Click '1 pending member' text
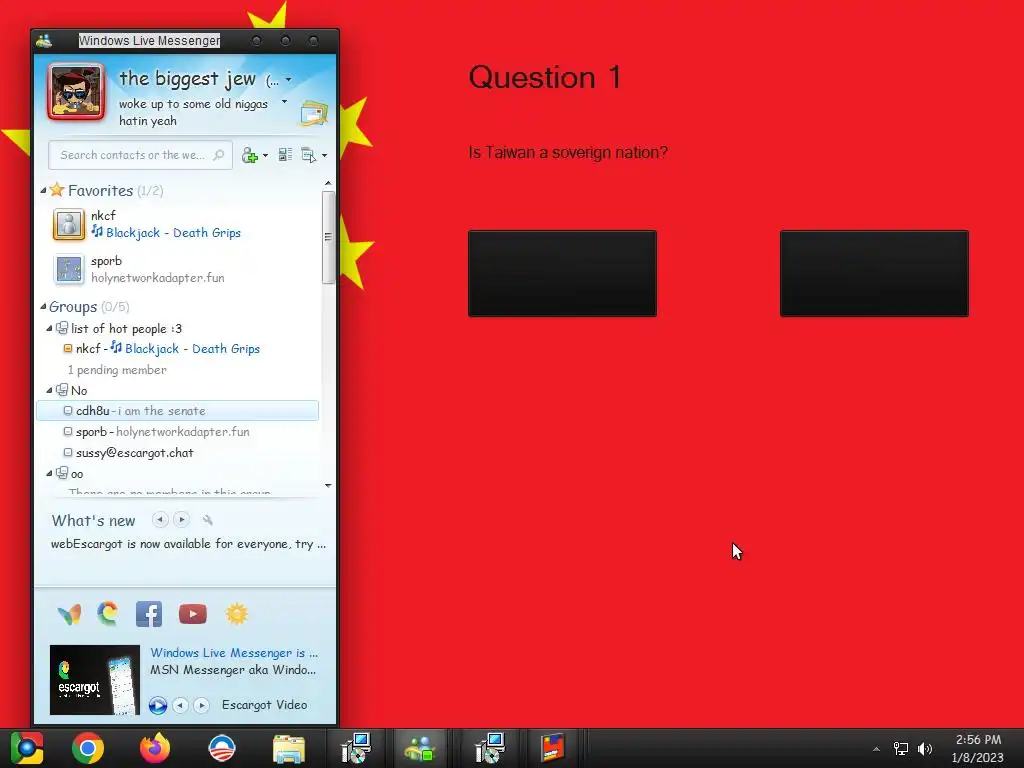 tap(117, 370)
